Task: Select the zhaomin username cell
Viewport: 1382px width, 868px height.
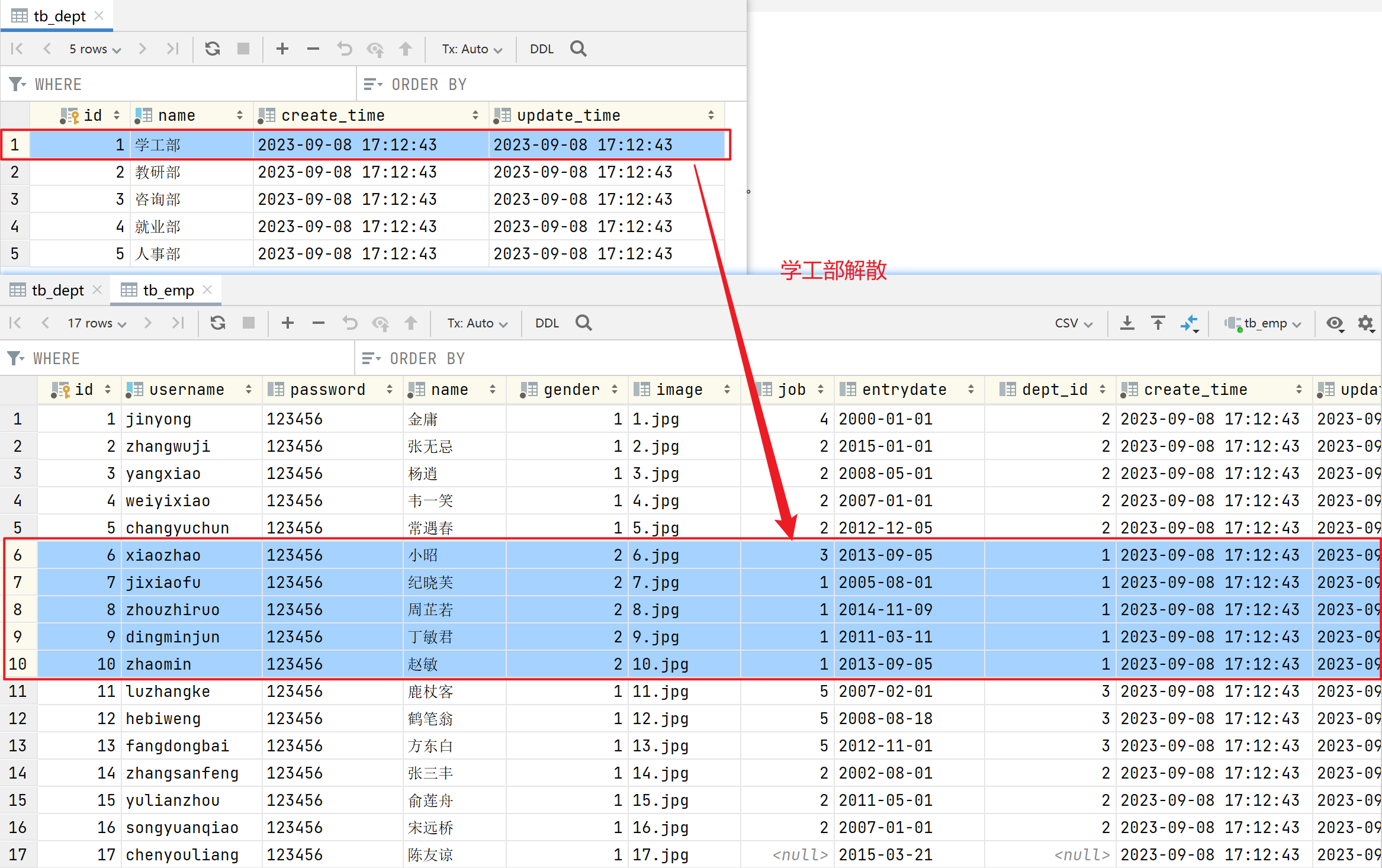Action: click(191, 664)
